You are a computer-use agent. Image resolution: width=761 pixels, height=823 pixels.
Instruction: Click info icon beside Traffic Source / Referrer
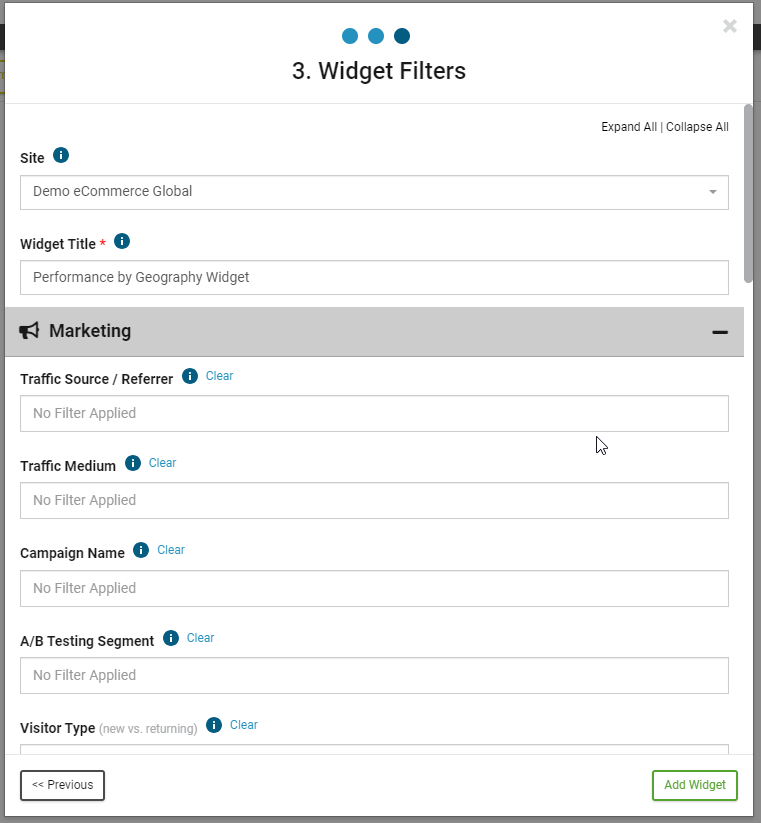(x=190, y=377)
